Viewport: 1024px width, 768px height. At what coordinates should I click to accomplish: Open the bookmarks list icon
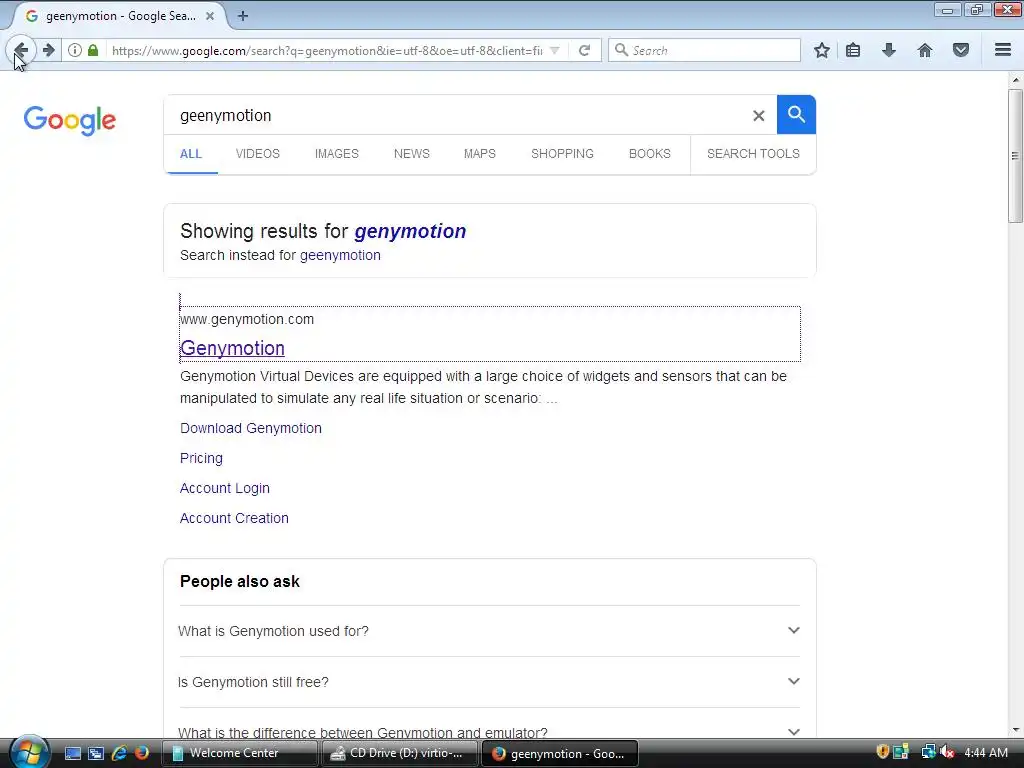click(853, 50)
